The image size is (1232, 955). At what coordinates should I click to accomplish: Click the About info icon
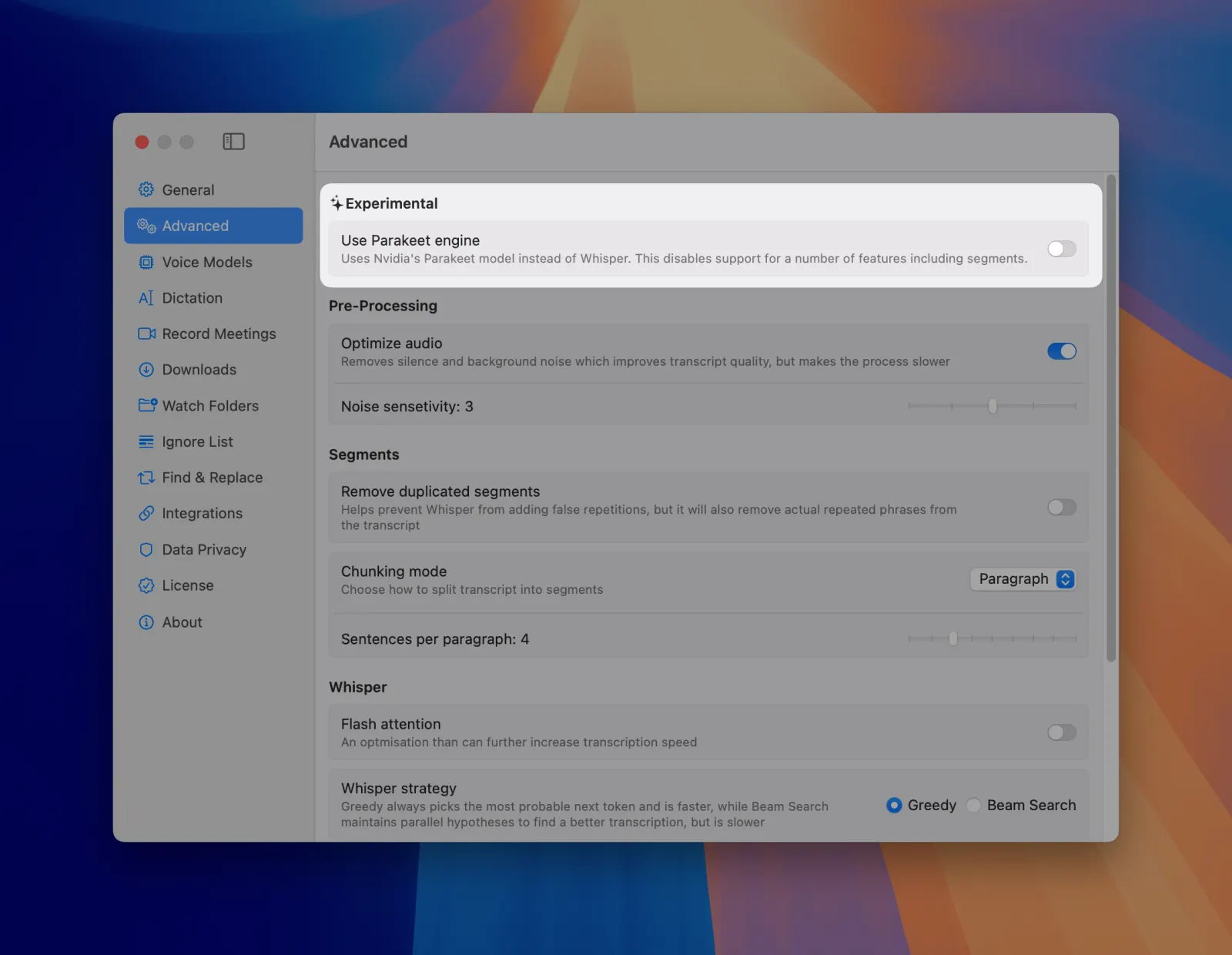tap(146, 622)
